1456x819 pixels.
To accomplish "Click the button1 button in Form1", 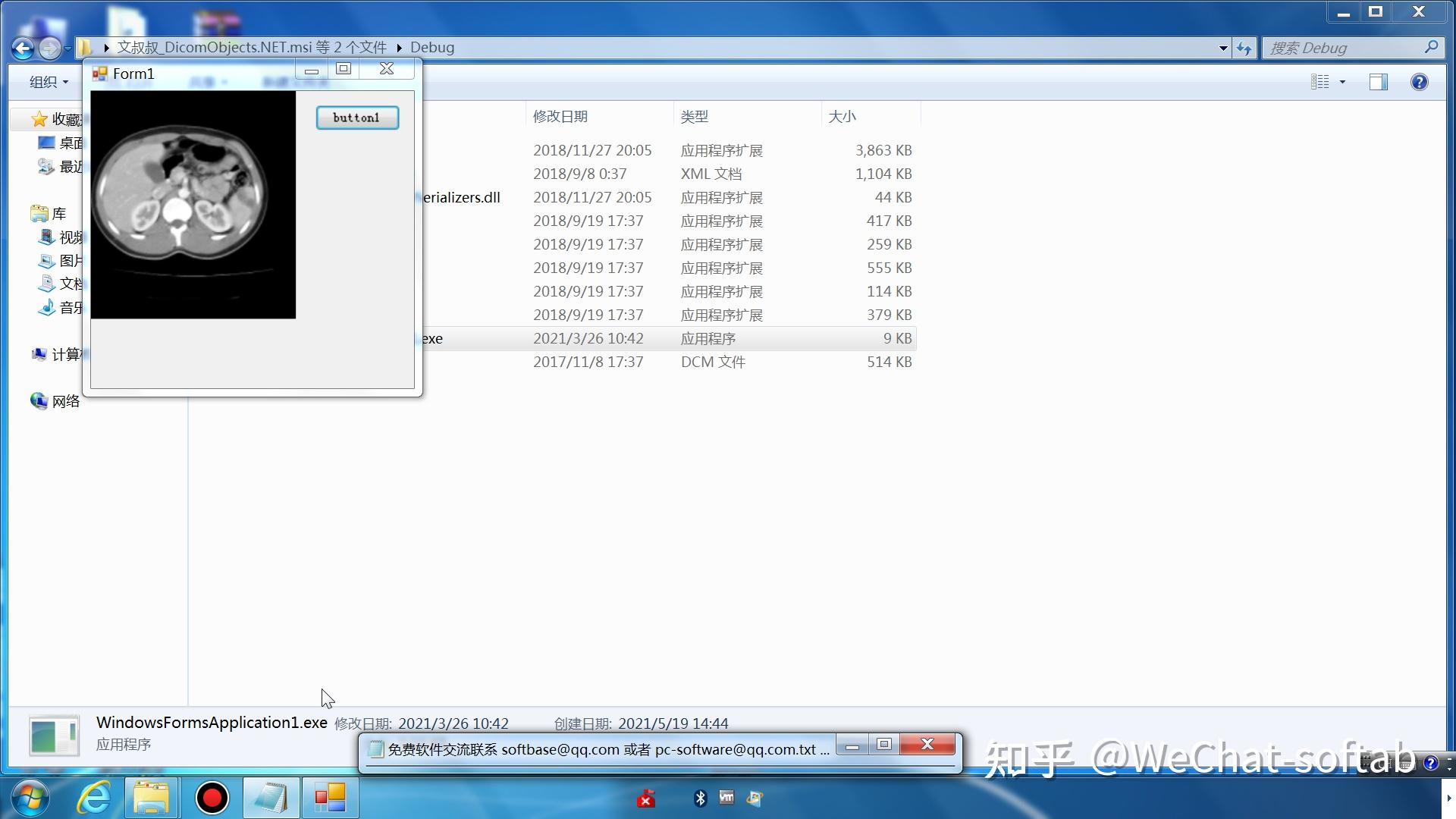I will [357, 118].
